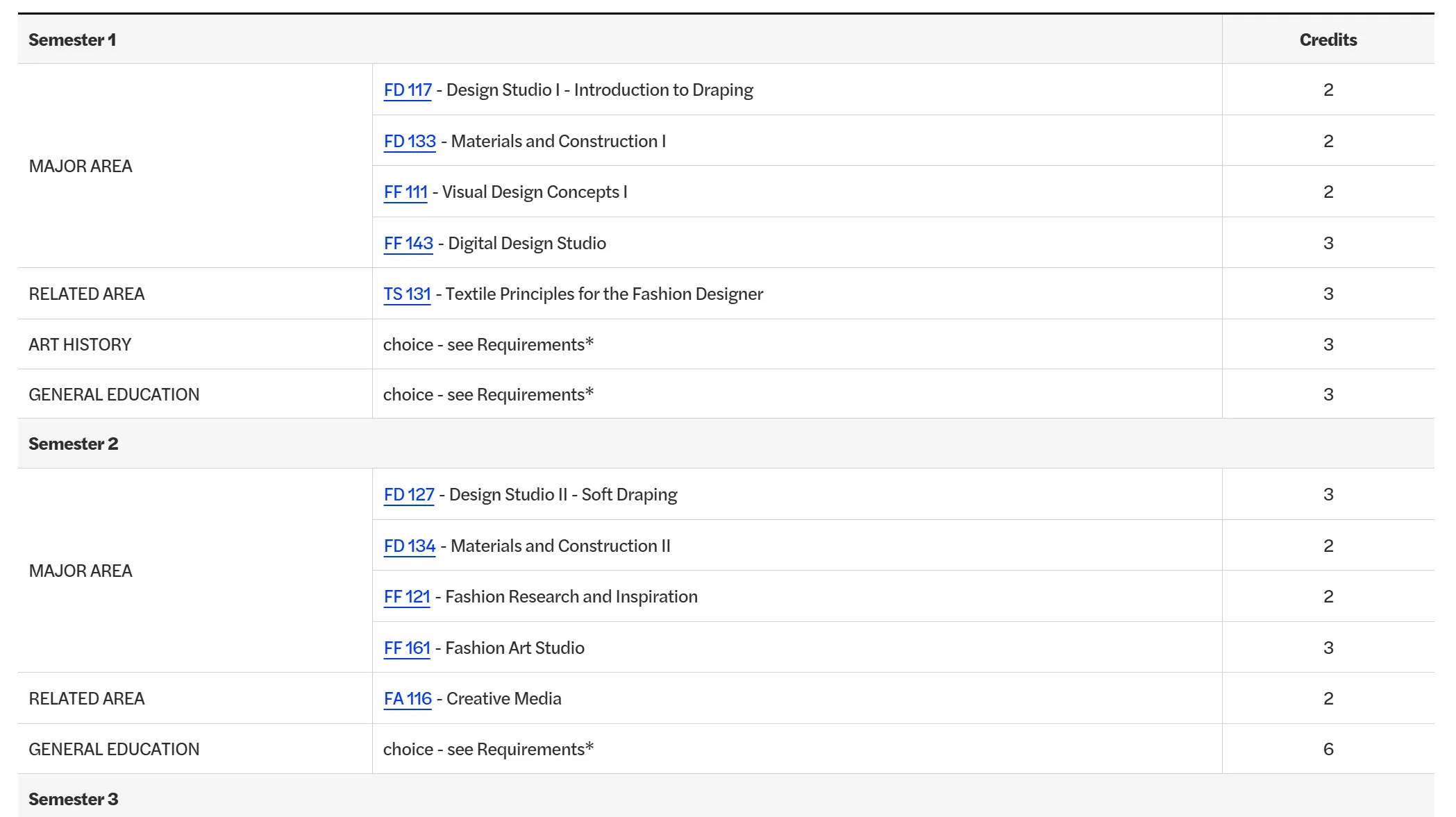Click credits value for FA 116 row

[1328, 699]
